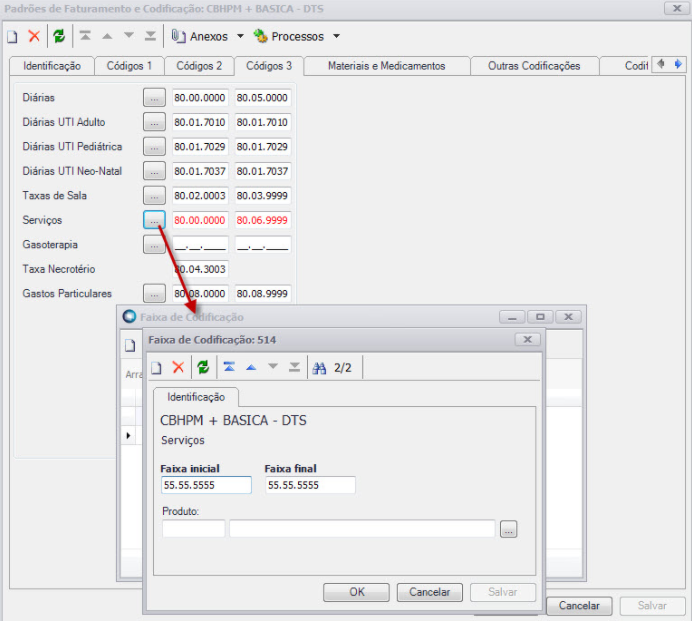The height and width of the screenshot is (621, 692).
Task: Refresh the Faixa de Codificação: 514 dialog
Action: click(x=203, y=367)
